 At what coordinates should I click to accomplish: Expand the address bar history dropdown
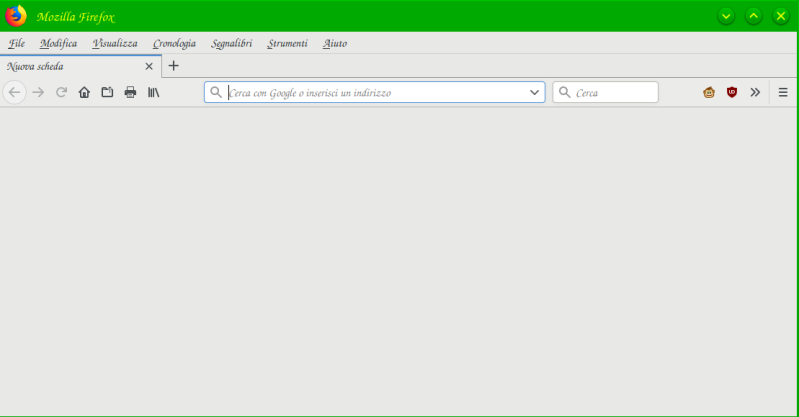(534, 92)
